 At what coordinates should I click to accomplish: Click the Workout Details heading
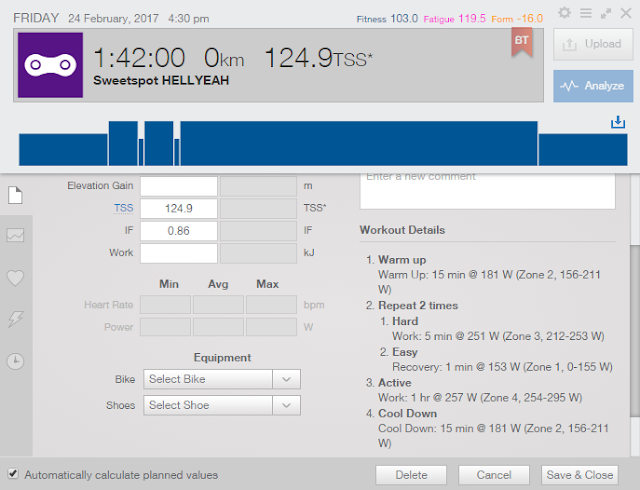(402, 230)
